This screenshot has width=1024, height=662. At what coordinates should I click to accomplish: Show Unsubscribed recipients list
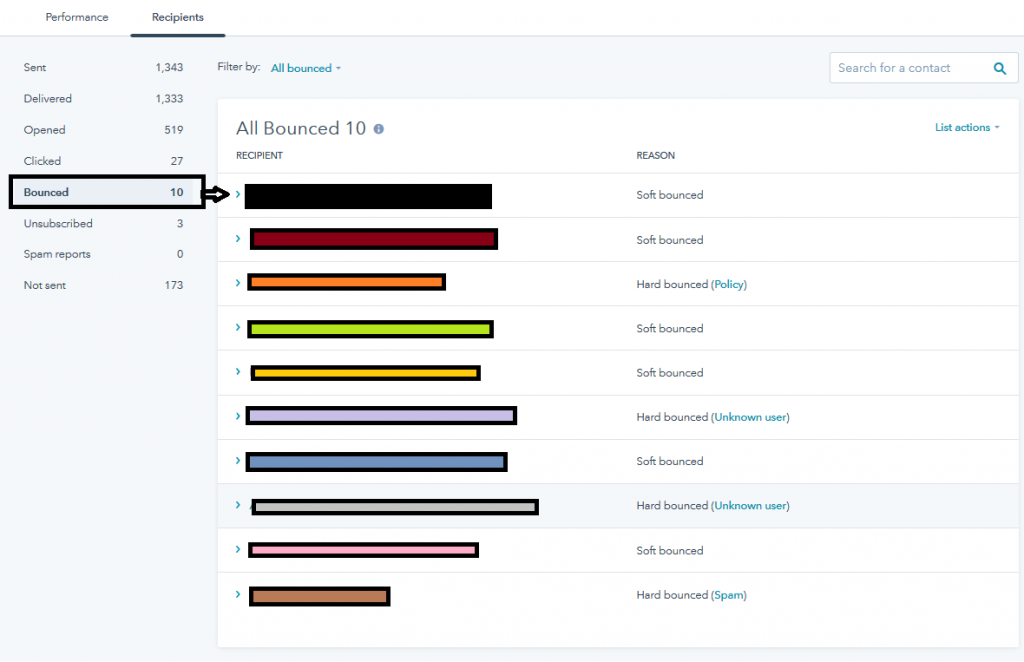coord(103,223)
